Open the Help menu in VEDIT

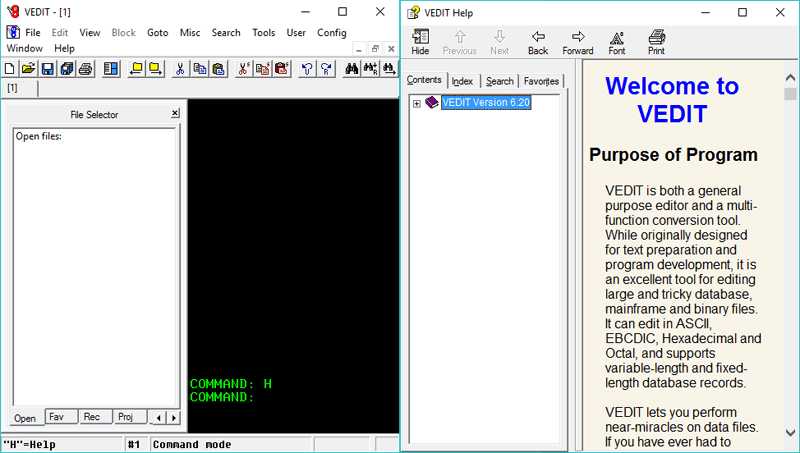pyautogui.click(x=64, y=48)
